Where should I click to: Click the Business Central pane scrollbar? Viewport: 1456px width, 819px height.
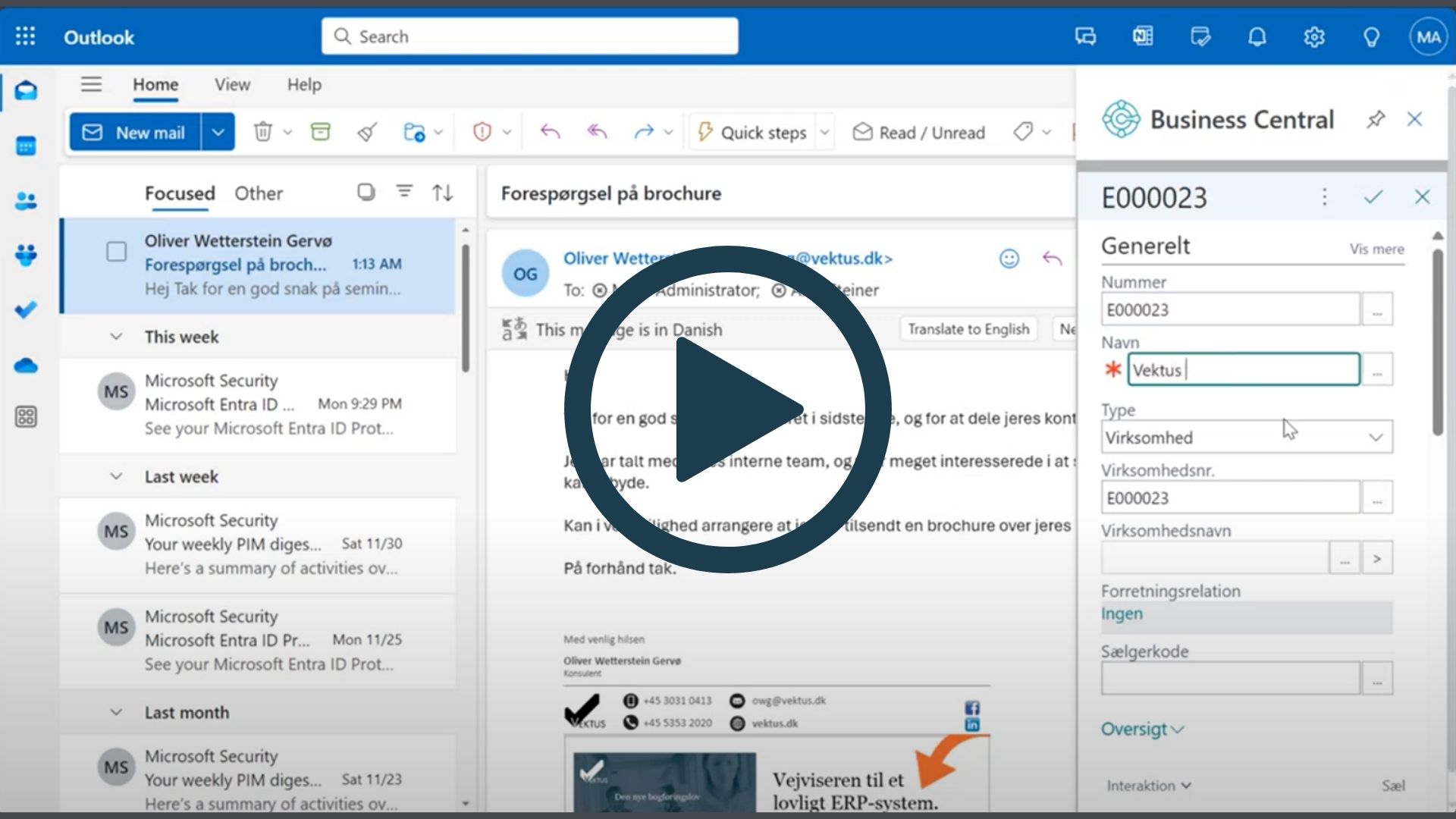tap(1438, 341)
